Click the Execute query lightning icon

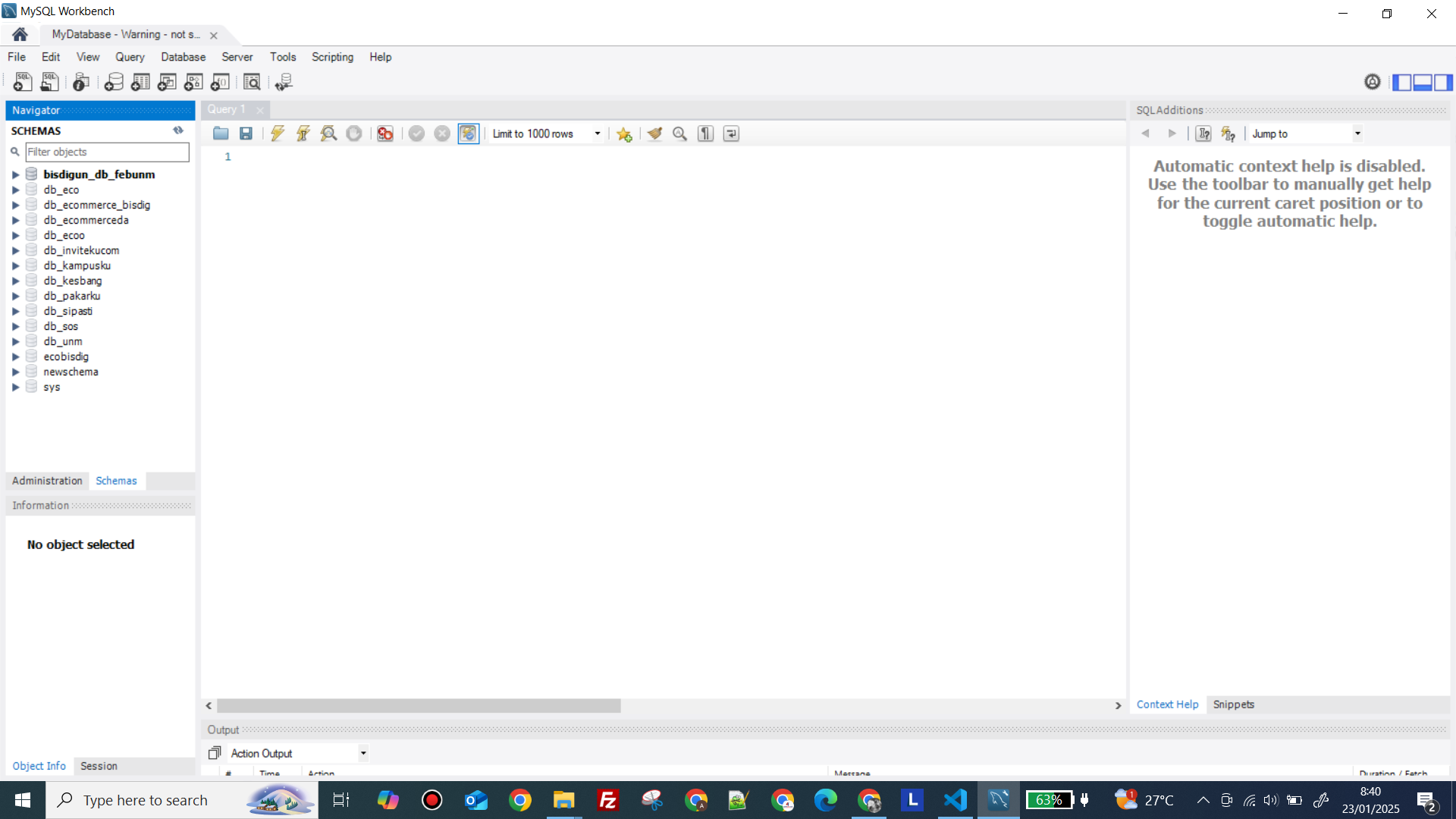[x=278, y=133]
